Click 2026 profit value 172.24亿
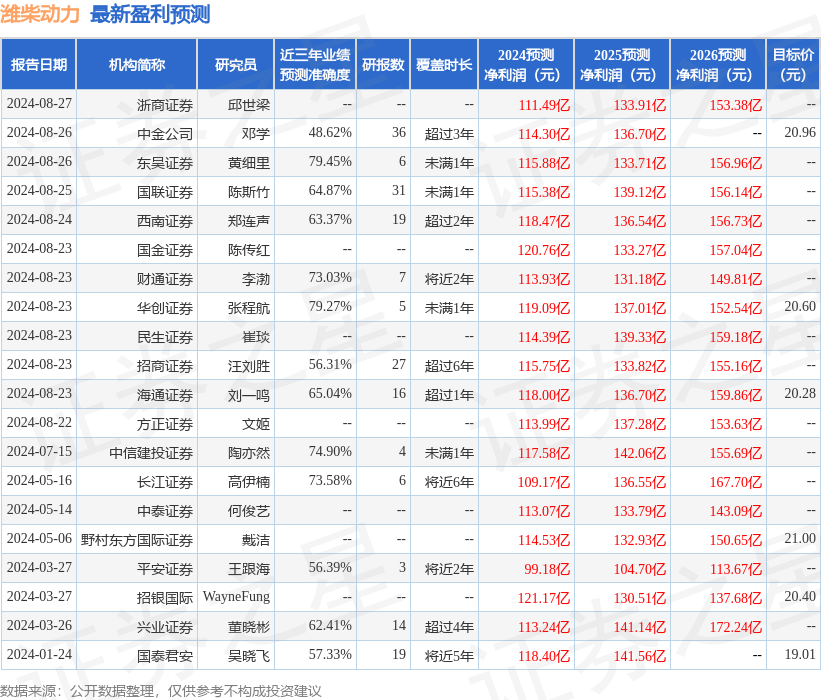The image size is (821, 700). coord(736,627)
